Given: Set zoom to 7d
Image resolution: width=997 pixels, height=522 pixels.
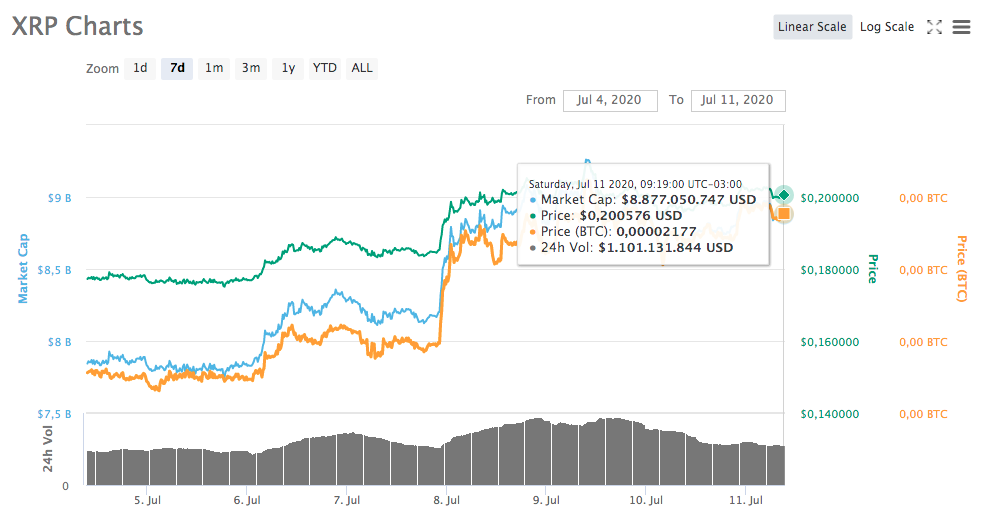Looking at the screenshot, I should click(x=177, y=68).
